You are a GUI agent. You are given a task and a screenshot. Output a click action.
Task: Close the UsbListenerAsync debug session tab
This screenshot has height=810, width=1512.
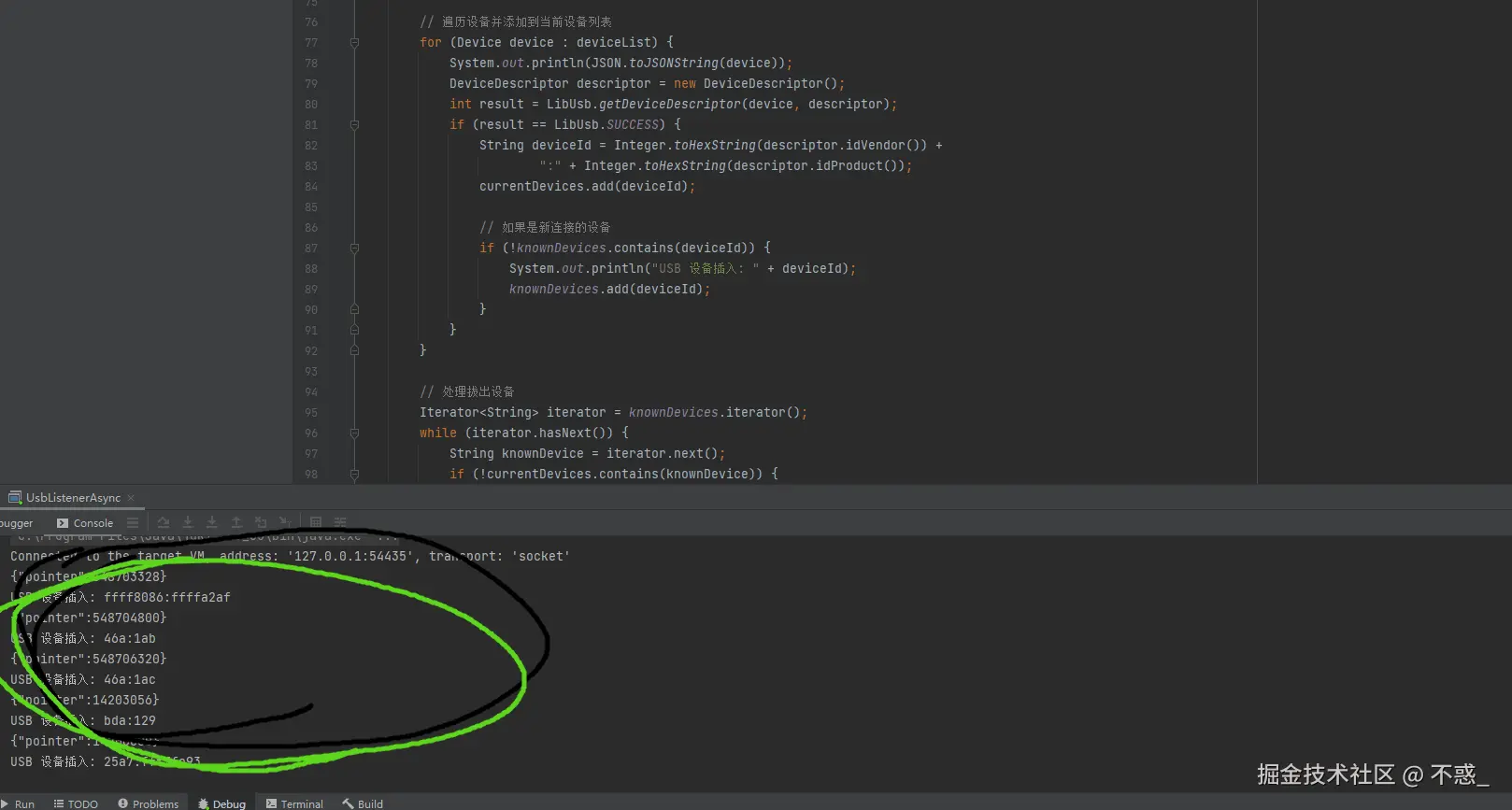click(x=131, y=498)
